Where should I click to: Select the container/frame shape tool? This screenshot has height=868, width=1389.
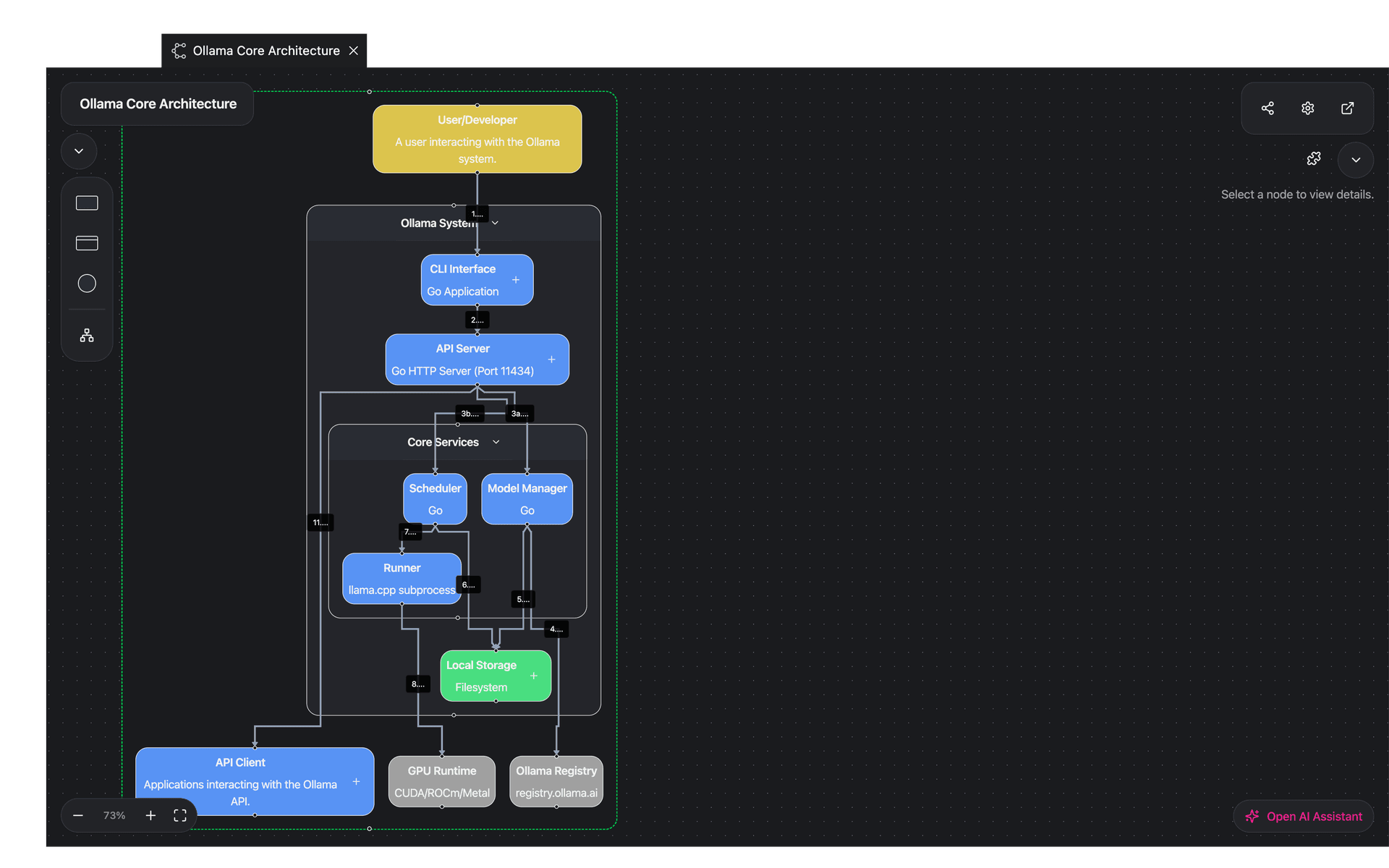point(86,242)
